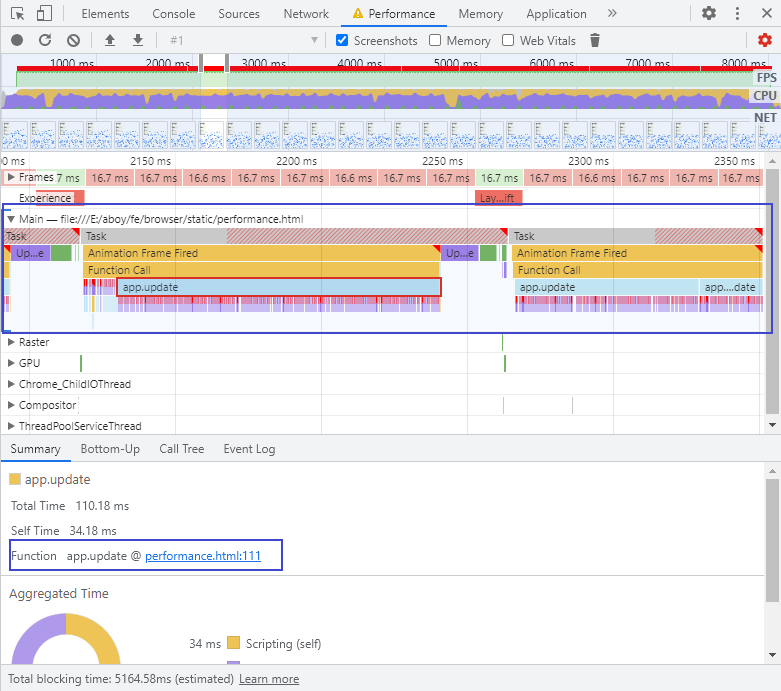This screenshot has height=691, width=781.
Task: Expand the Compositor thread track
Action: 11,405
